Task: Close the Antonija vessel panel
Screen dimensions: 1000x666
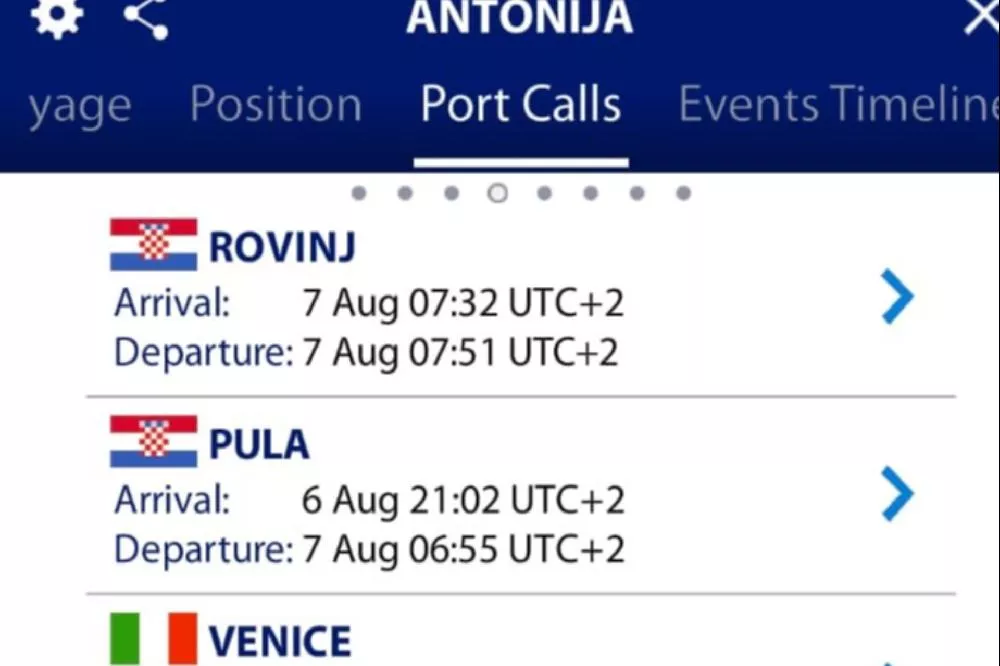Action: click(x=980, y=16)
